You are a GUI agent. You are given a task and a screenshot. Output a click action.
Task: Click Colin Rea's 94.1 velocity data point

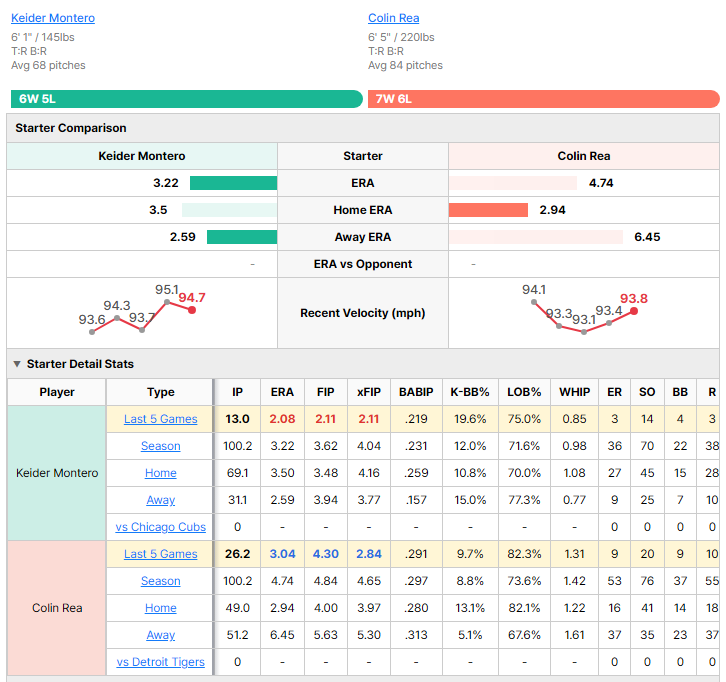coord(534,302)
